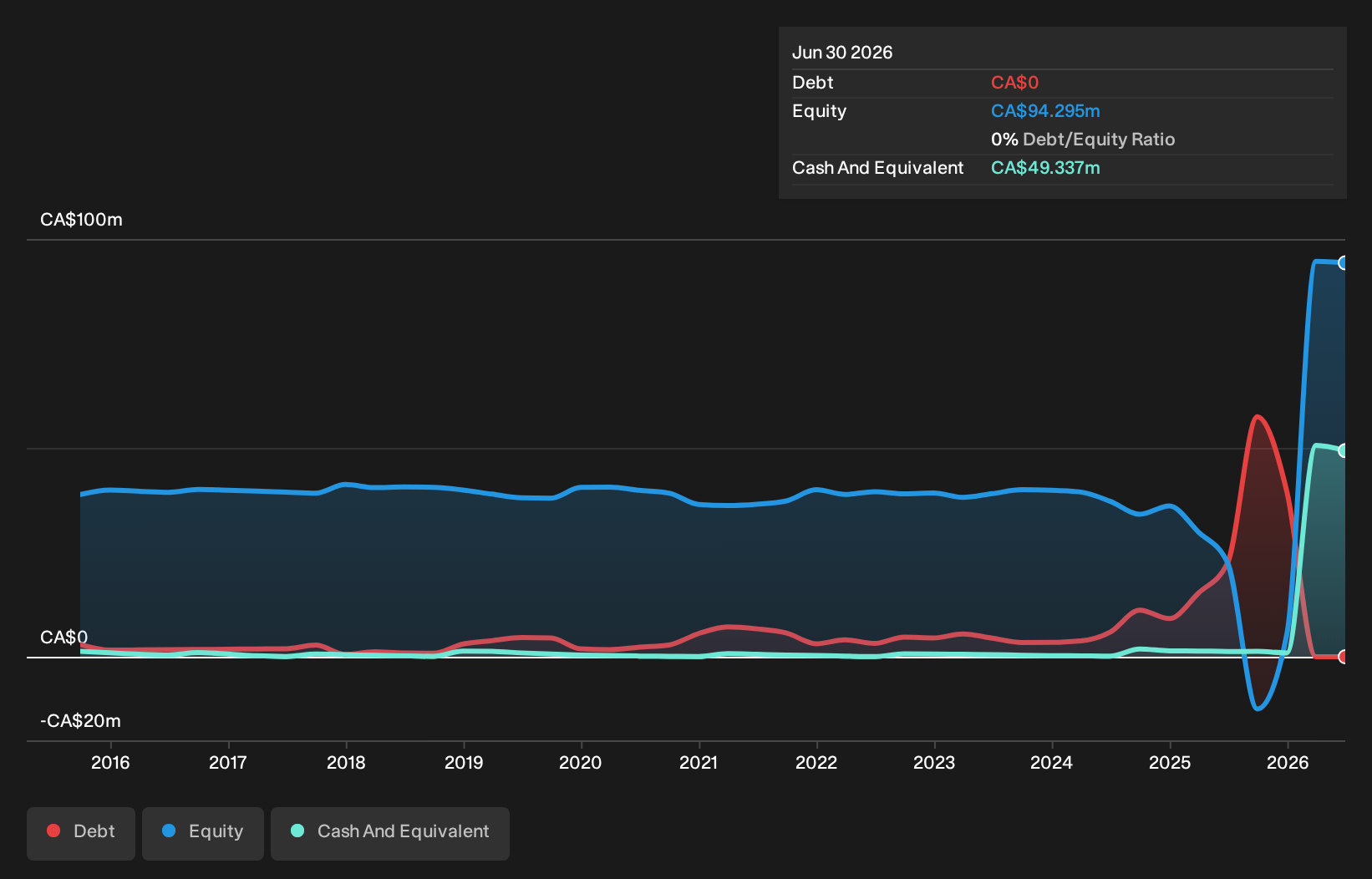Click the 2016 x-axis label
1372x879 pixels.
click(110, 762)
